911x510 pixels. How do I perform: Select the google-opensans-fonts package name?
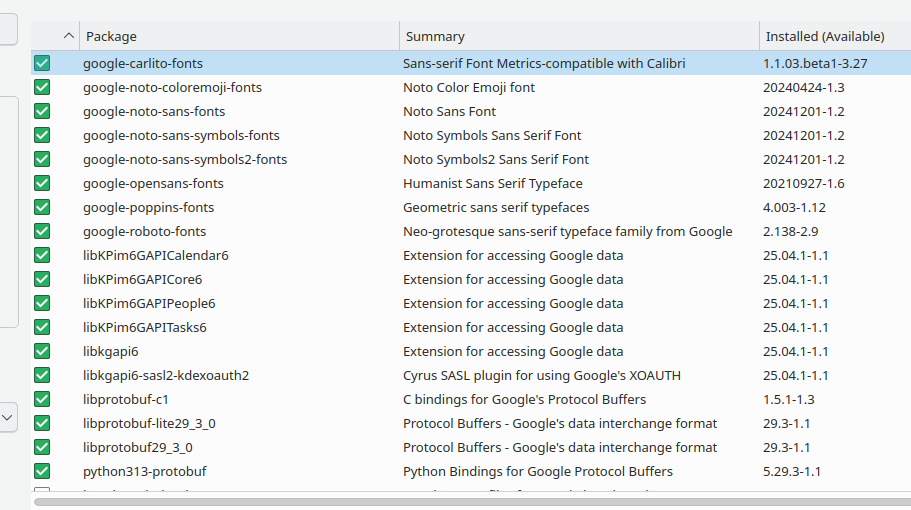(153, 184)
